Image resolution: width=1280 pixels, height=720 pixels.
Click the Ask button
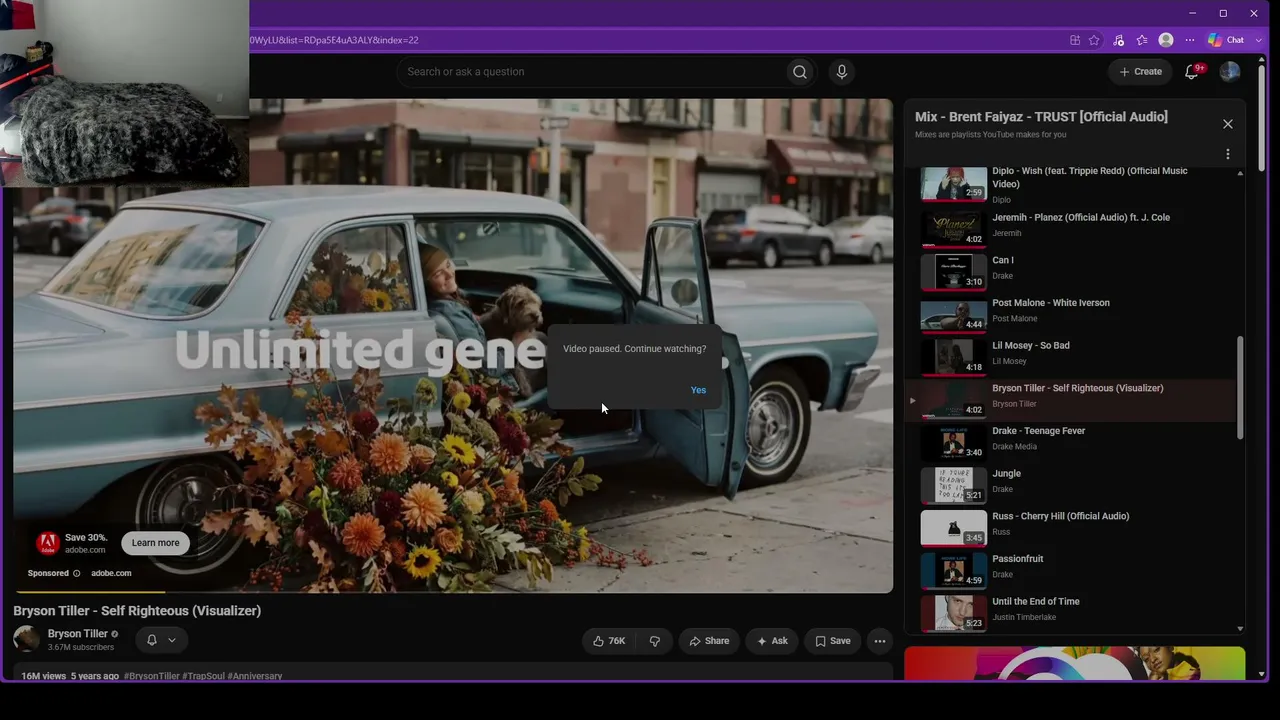pyautogui.click(x=772, y=641)
